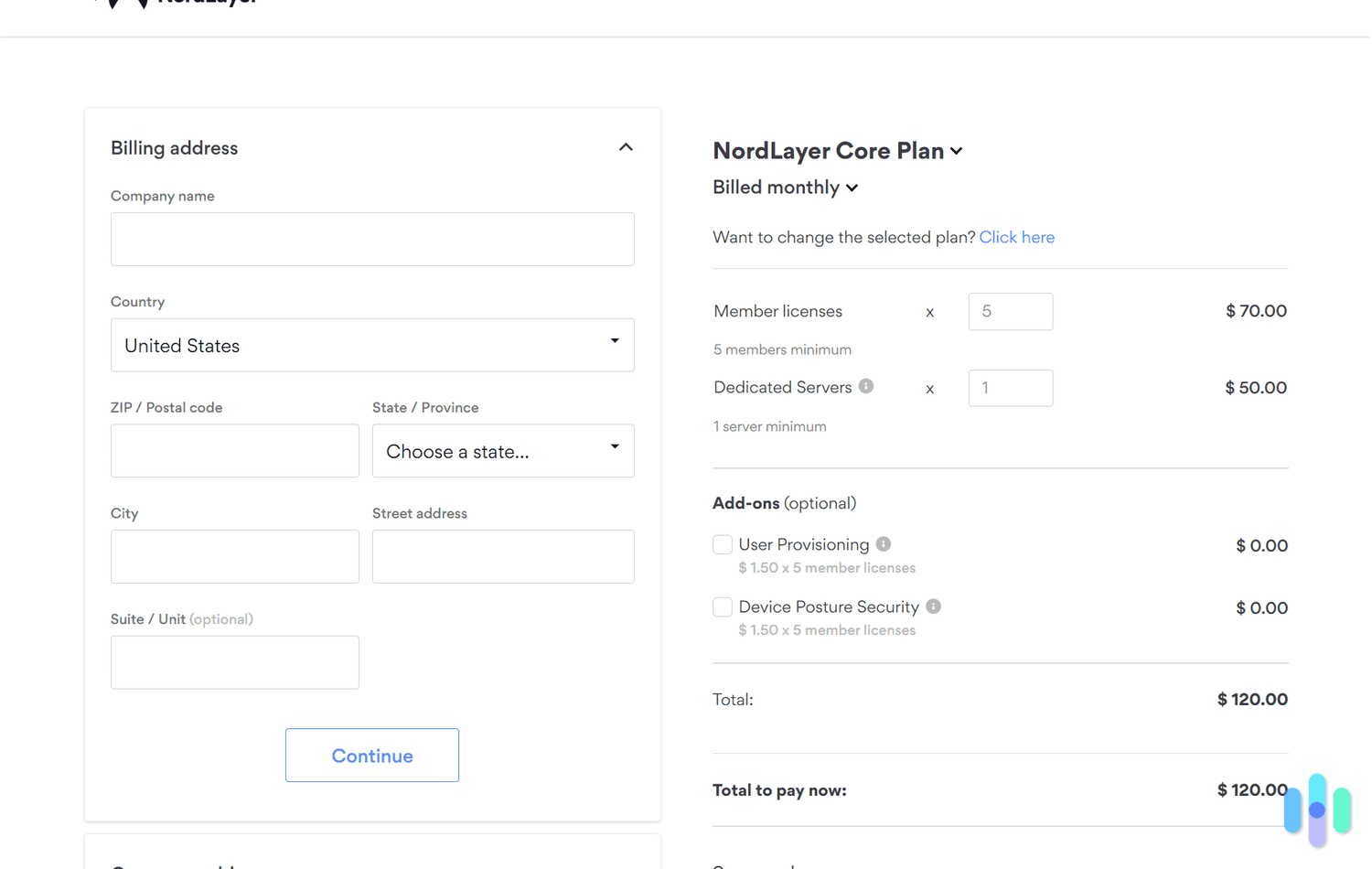Click the info icon beside Dedicated Servers

[x=866, y=386]
